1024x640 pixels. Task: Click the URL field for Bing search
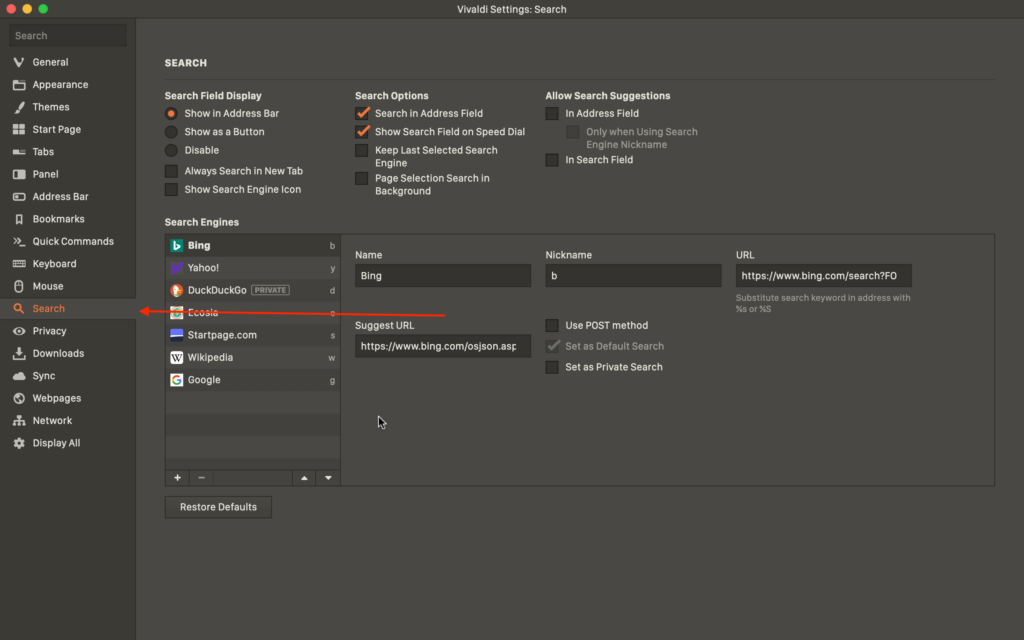[824, 276]
